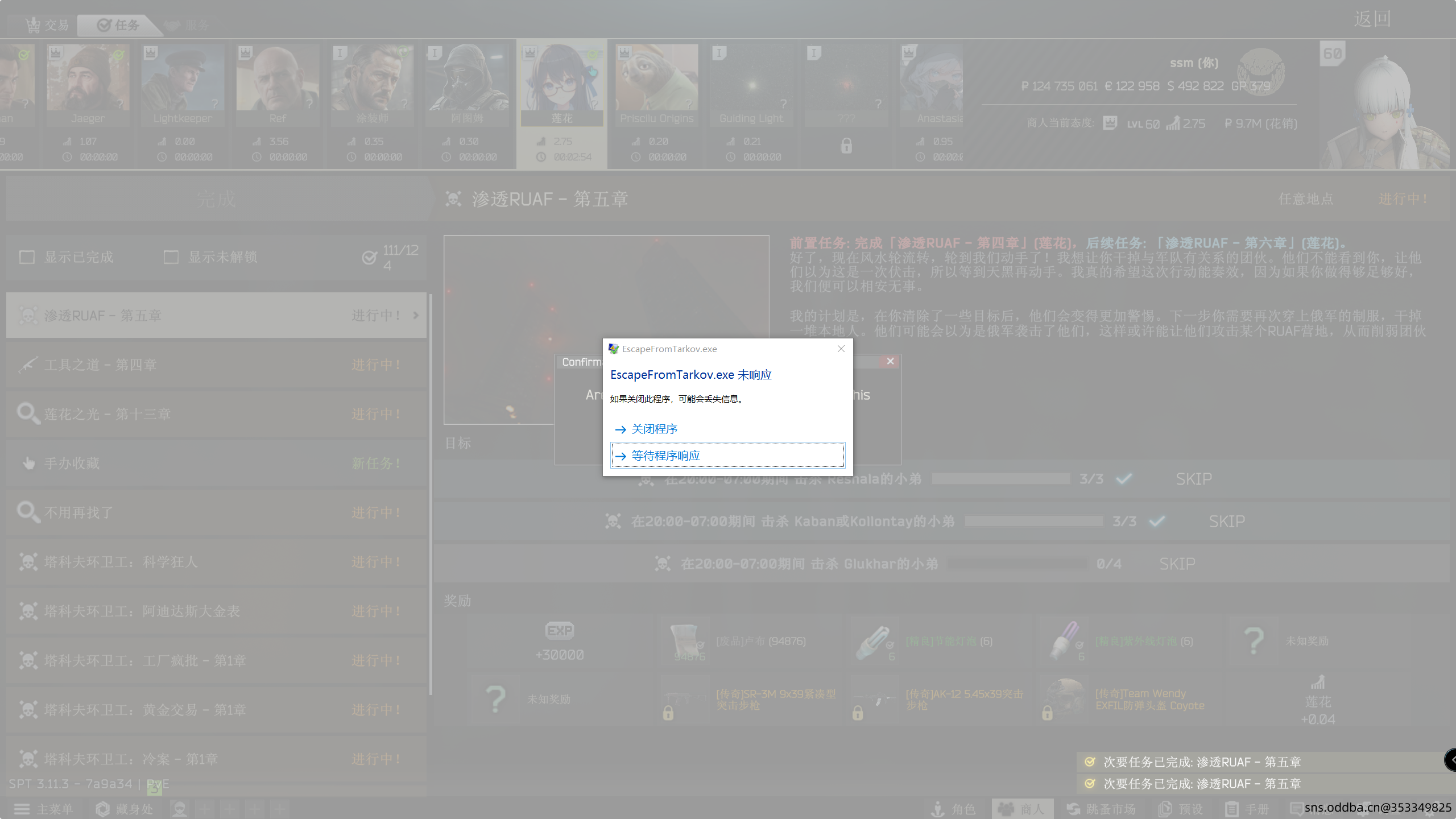The image size is (1456, 819).
Task: Choose 等待程序响应 in the not-responding dialog
Action: coord(727,456)
